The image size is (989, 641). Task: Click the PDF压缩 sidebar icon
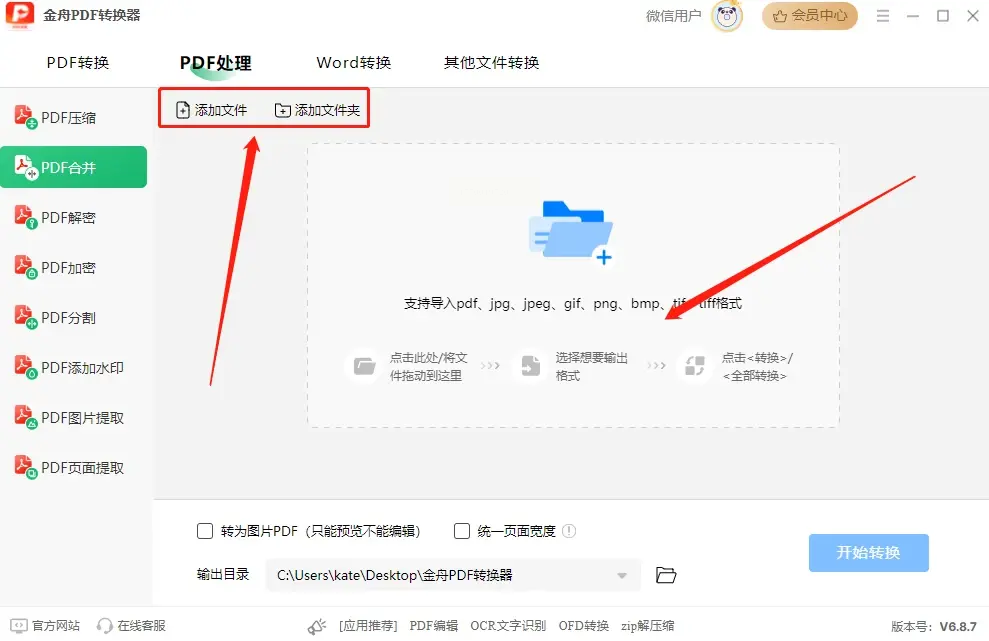(25, 117)
